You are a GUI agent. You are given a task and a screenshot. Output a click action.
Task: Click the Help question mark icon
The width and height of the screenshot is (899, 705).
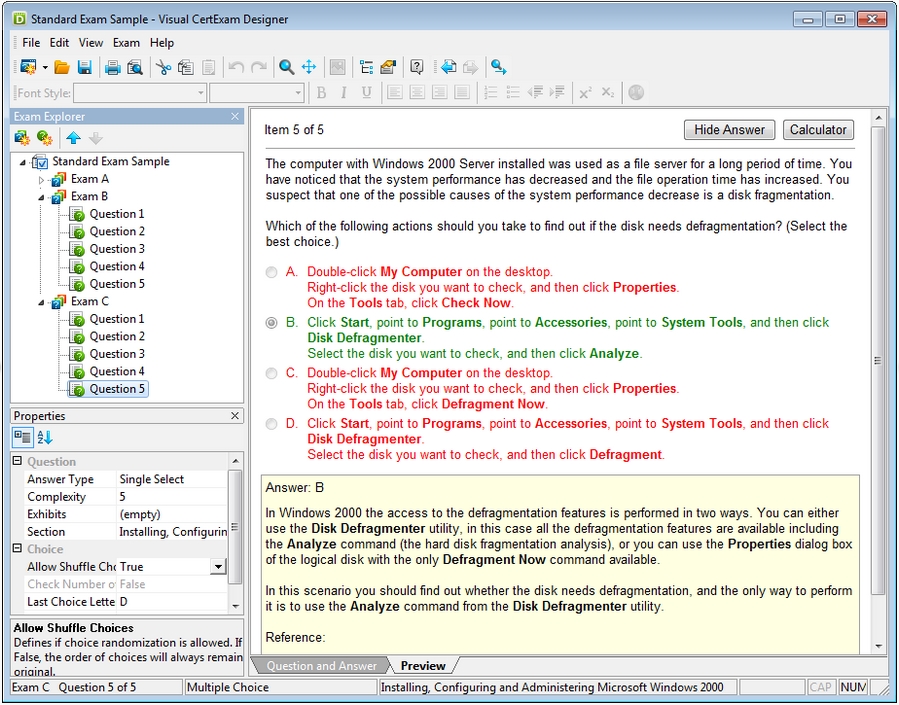pos(417,68)
